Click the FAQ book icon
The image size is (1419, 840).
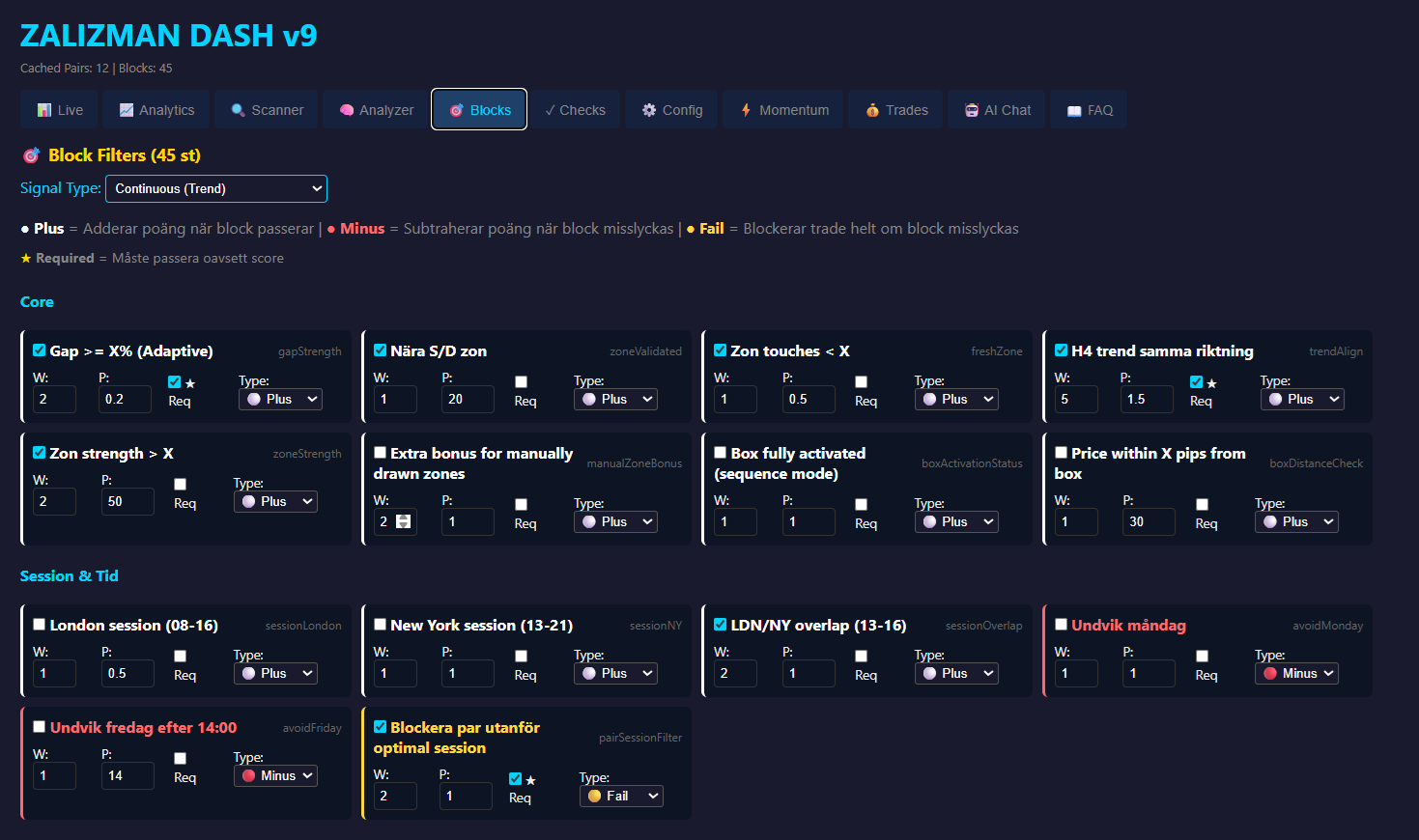tap(1074, 111)
